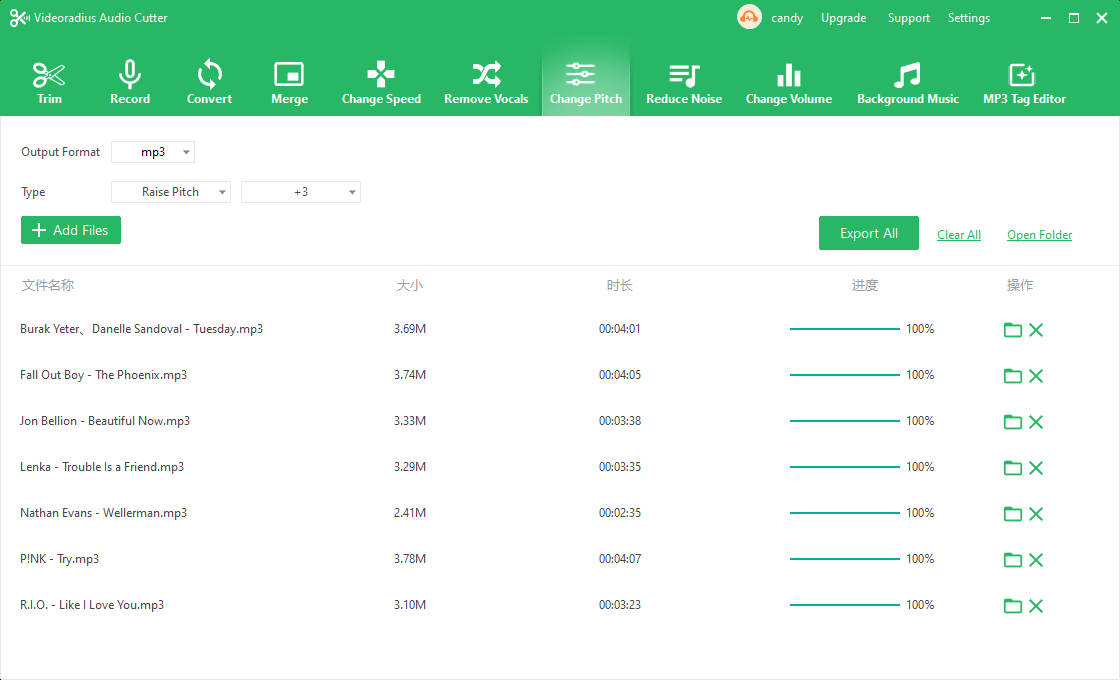Click the Videoradius scissors logo
This screenshot has width=1120, height=680.
(x=19, y=18)
